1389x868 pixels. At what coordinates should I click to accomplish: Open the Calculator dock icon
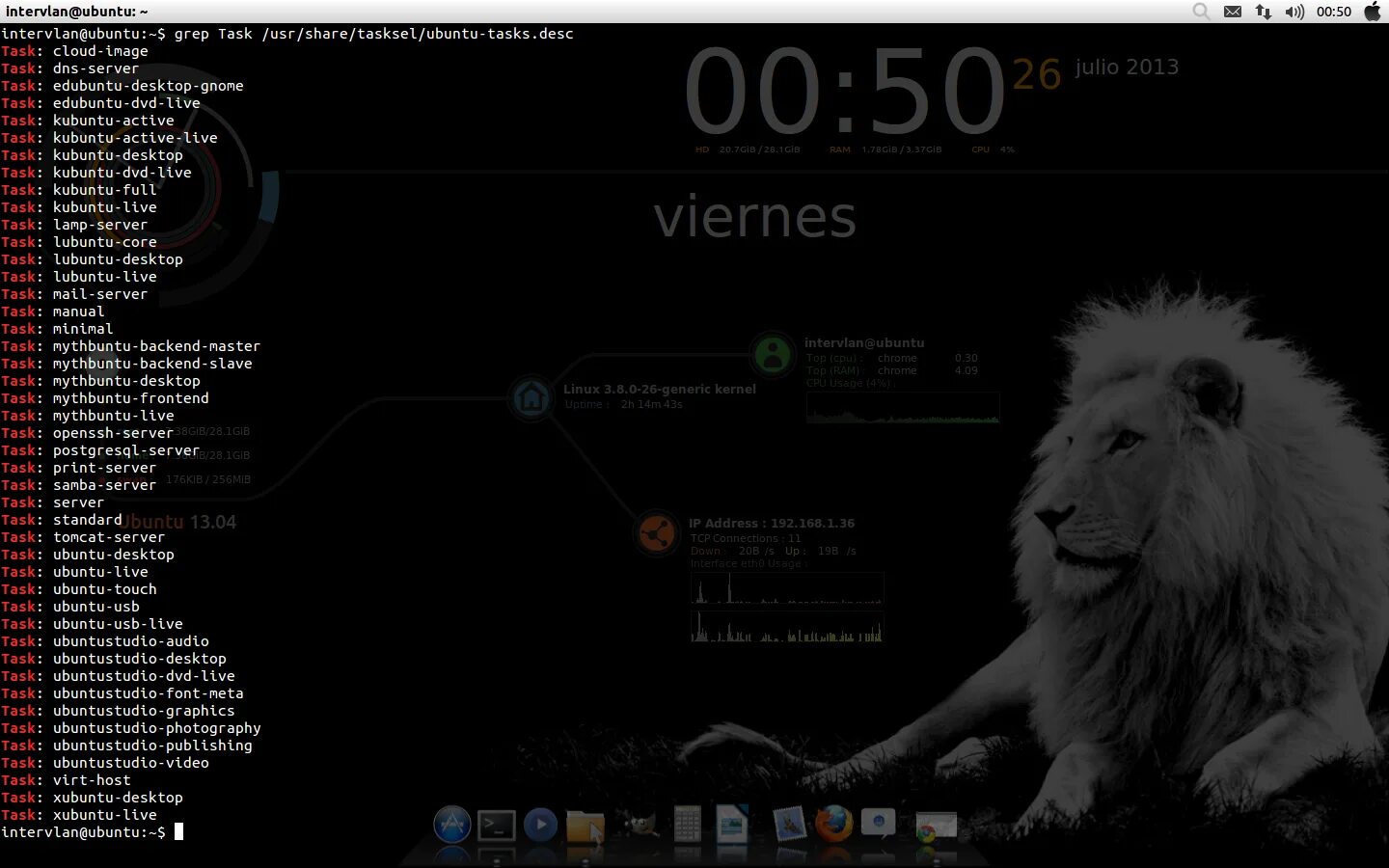click(x=687, y=825)
